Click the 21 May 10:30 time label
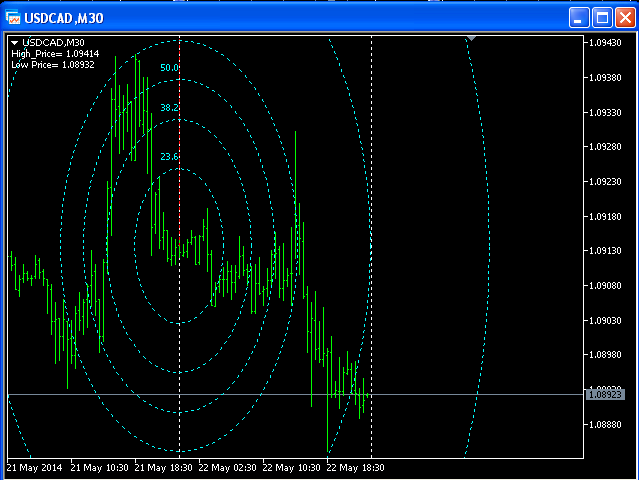The height and width of the screenshot is (480, 640). [100, 468]
